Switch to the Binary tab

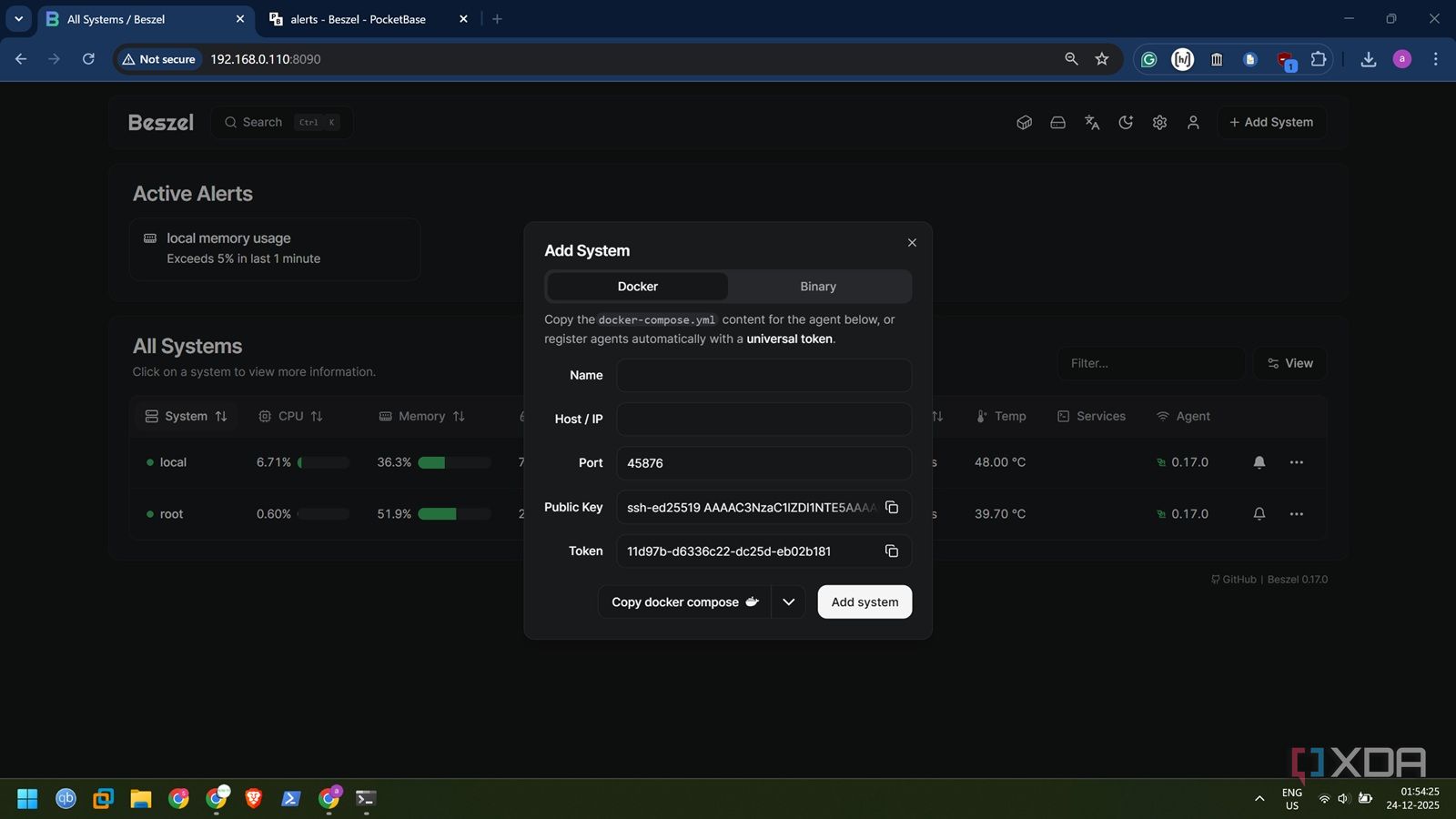818,286
